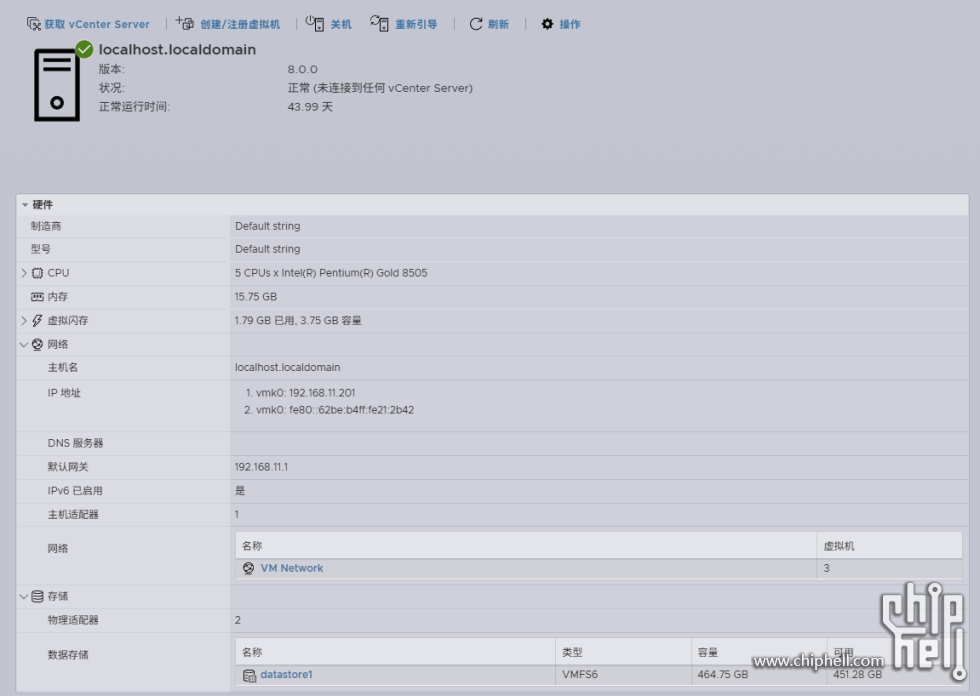Click the CPU value 5 CPUs x Intel(R) Pentium(R) Gold 8505
This screenshot has width=980, height=696.
tap(331, 273)
